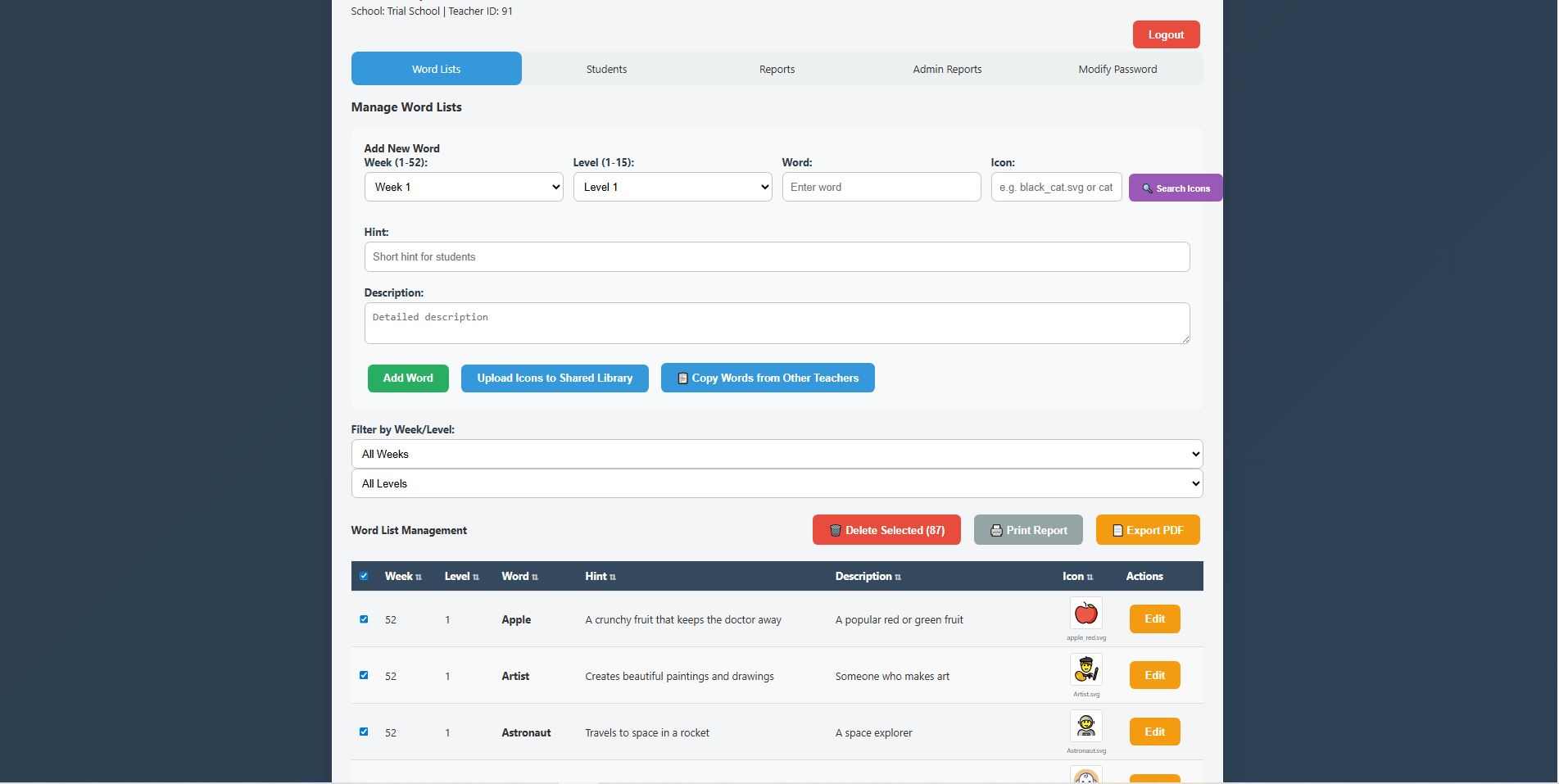The height and width of the screenshot is (784, 1559).
Task: Expand the All Levels filter dropdown
Action: (777, 483)
